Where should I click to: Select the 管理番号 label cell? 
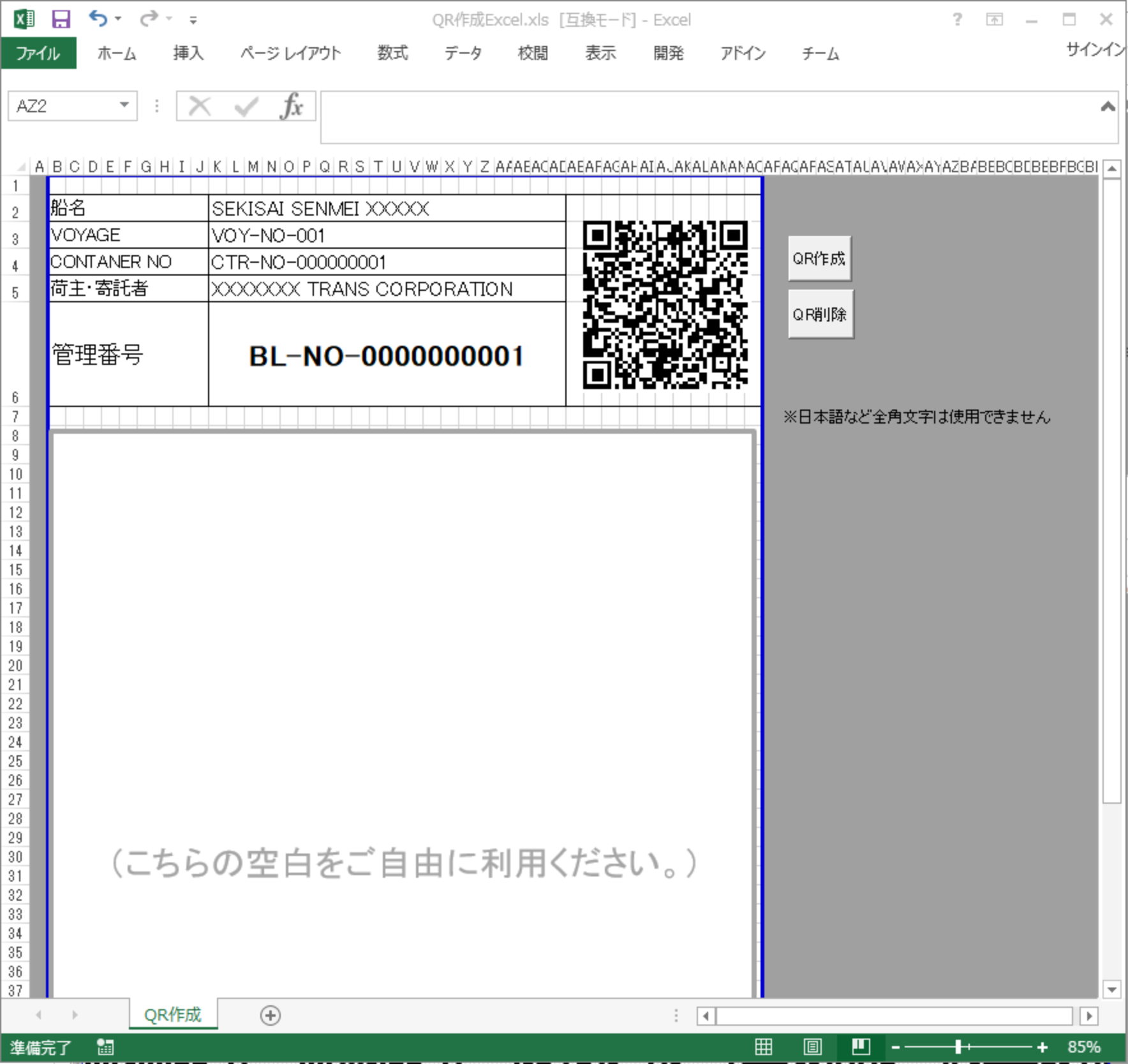[x=129, y=355]
